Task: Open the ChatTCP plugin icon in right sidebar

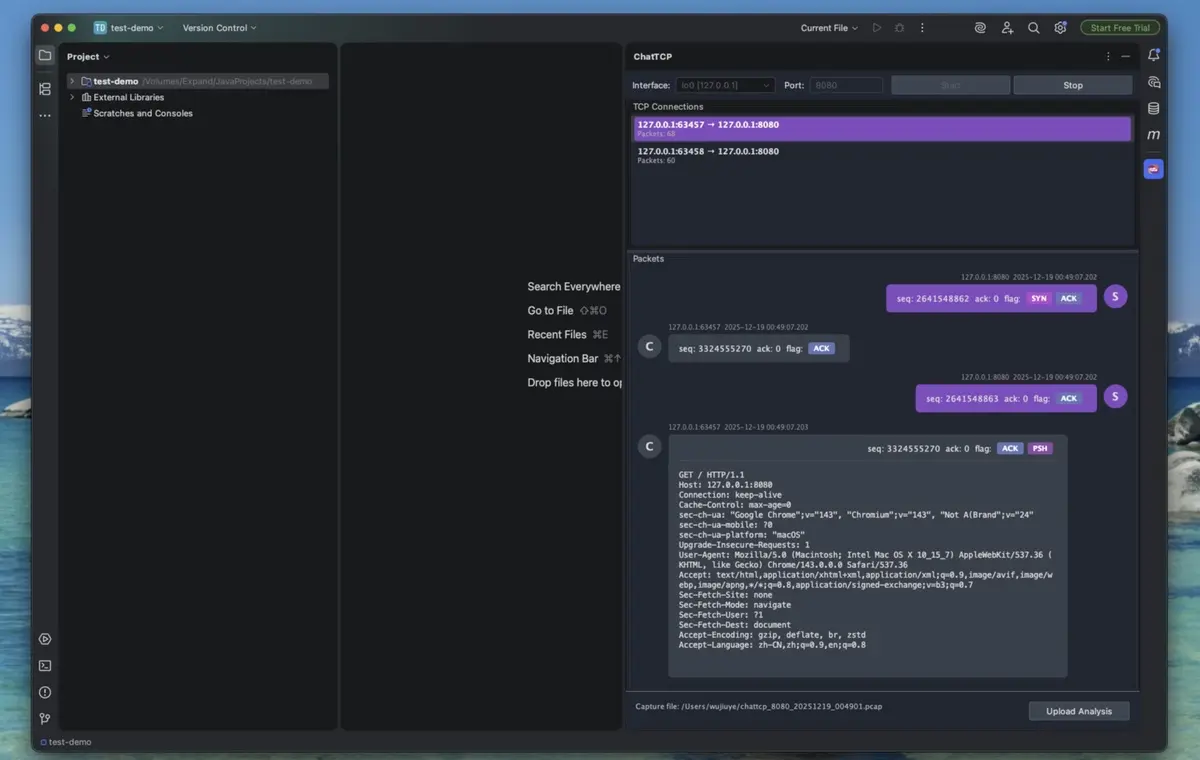Action: 1153,168
